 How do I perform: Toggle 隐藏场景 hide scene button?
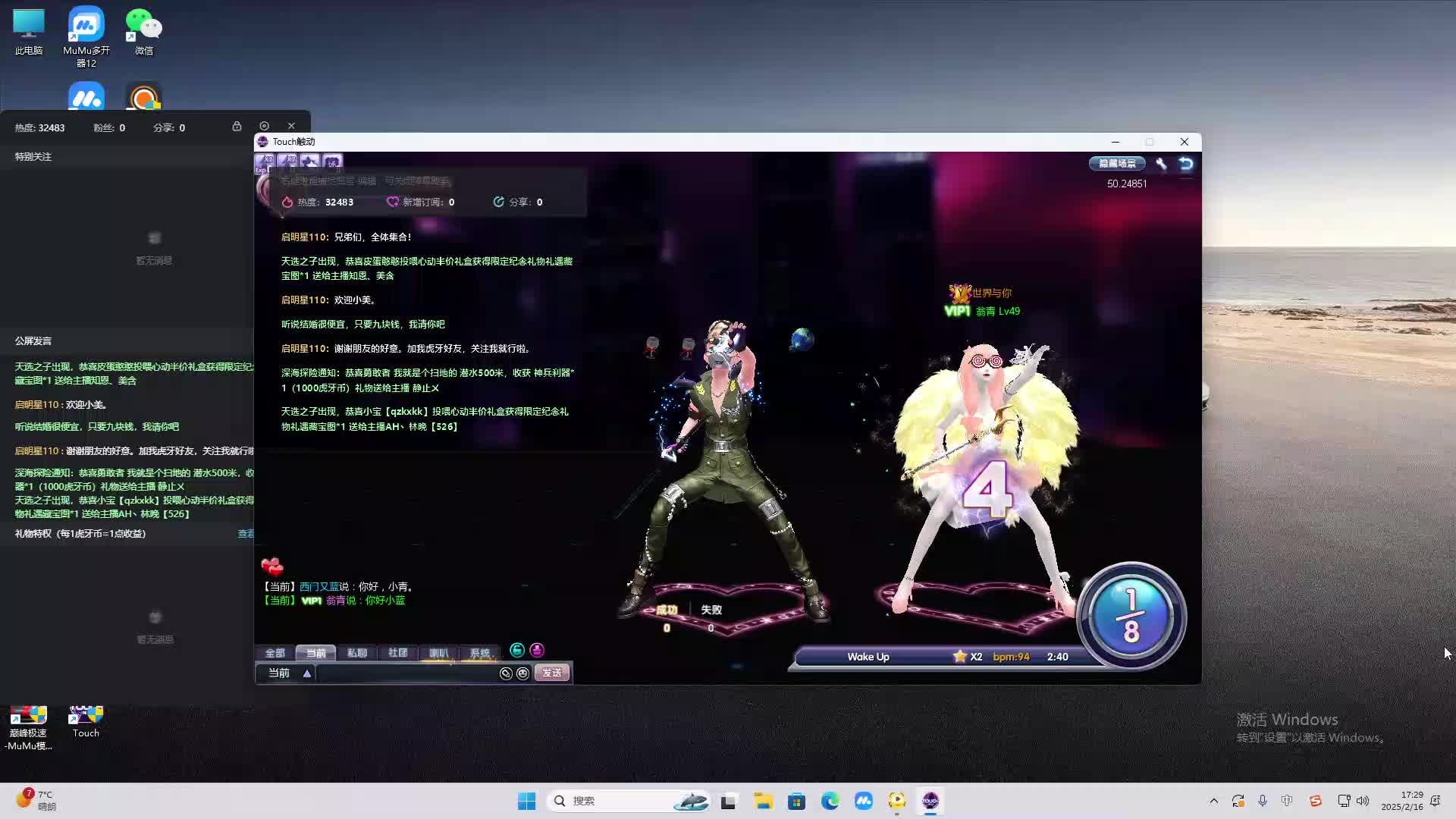tap(1116, 163)
